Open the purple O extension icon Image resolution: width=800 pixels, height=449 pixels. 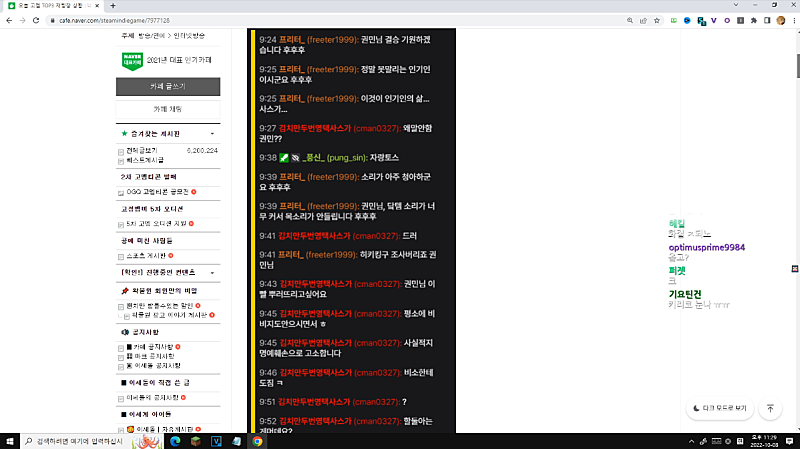pos(727,20)
